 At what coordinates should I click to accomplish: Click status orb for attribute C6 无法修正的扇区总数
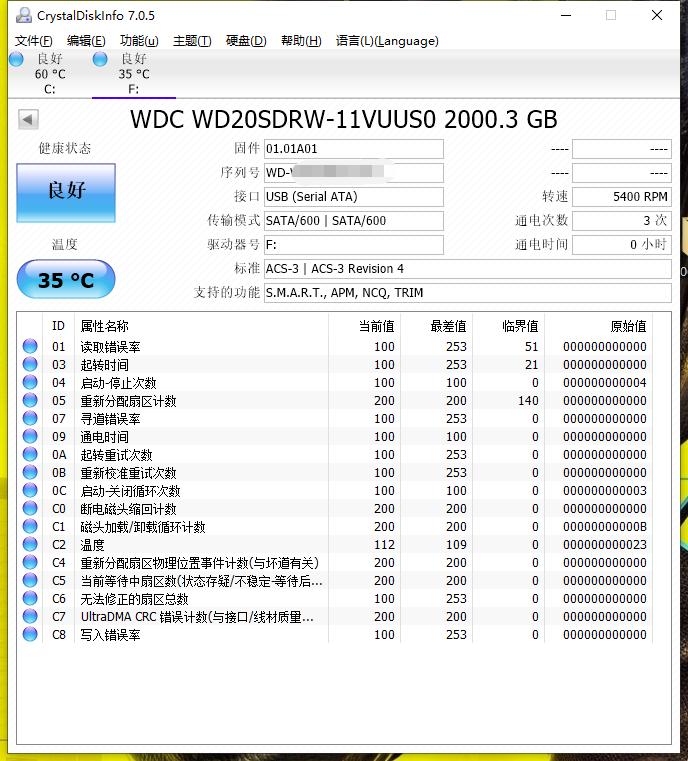pos(30,598)
